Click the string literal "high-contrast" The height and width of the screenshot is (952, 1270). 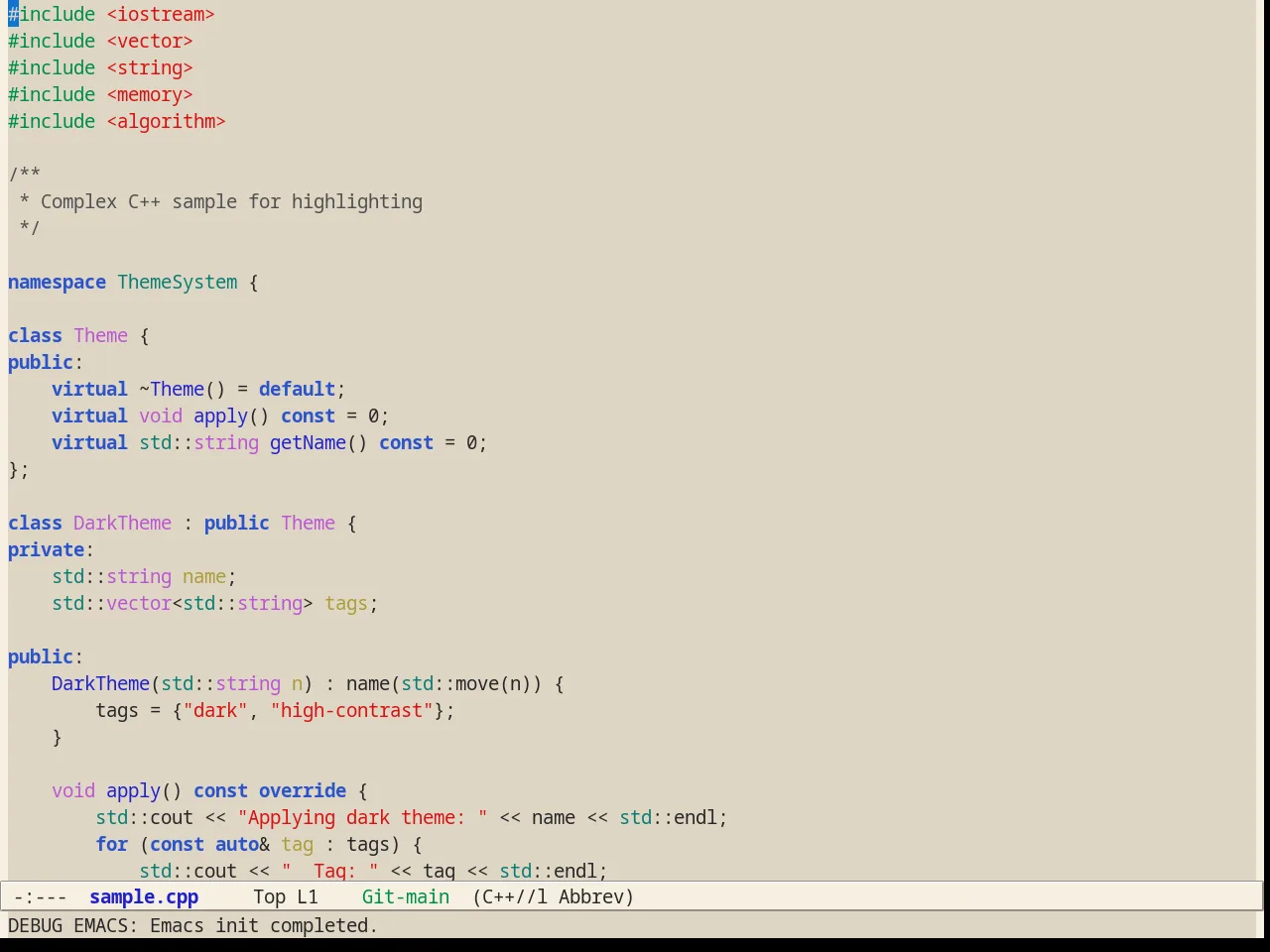351,711
